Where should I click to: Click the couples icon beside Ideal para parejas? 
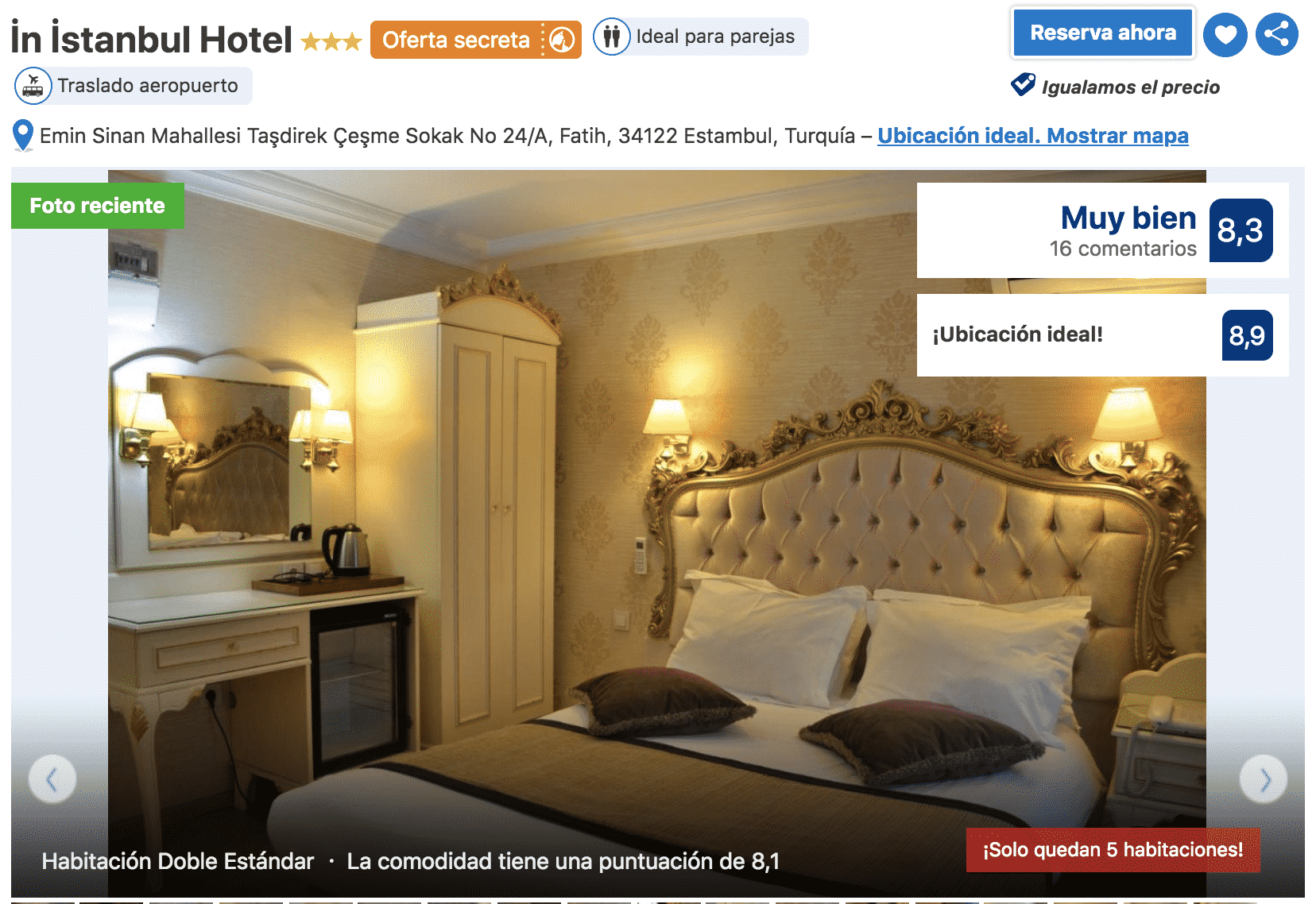pyautogui.click(x=612, y=37)
